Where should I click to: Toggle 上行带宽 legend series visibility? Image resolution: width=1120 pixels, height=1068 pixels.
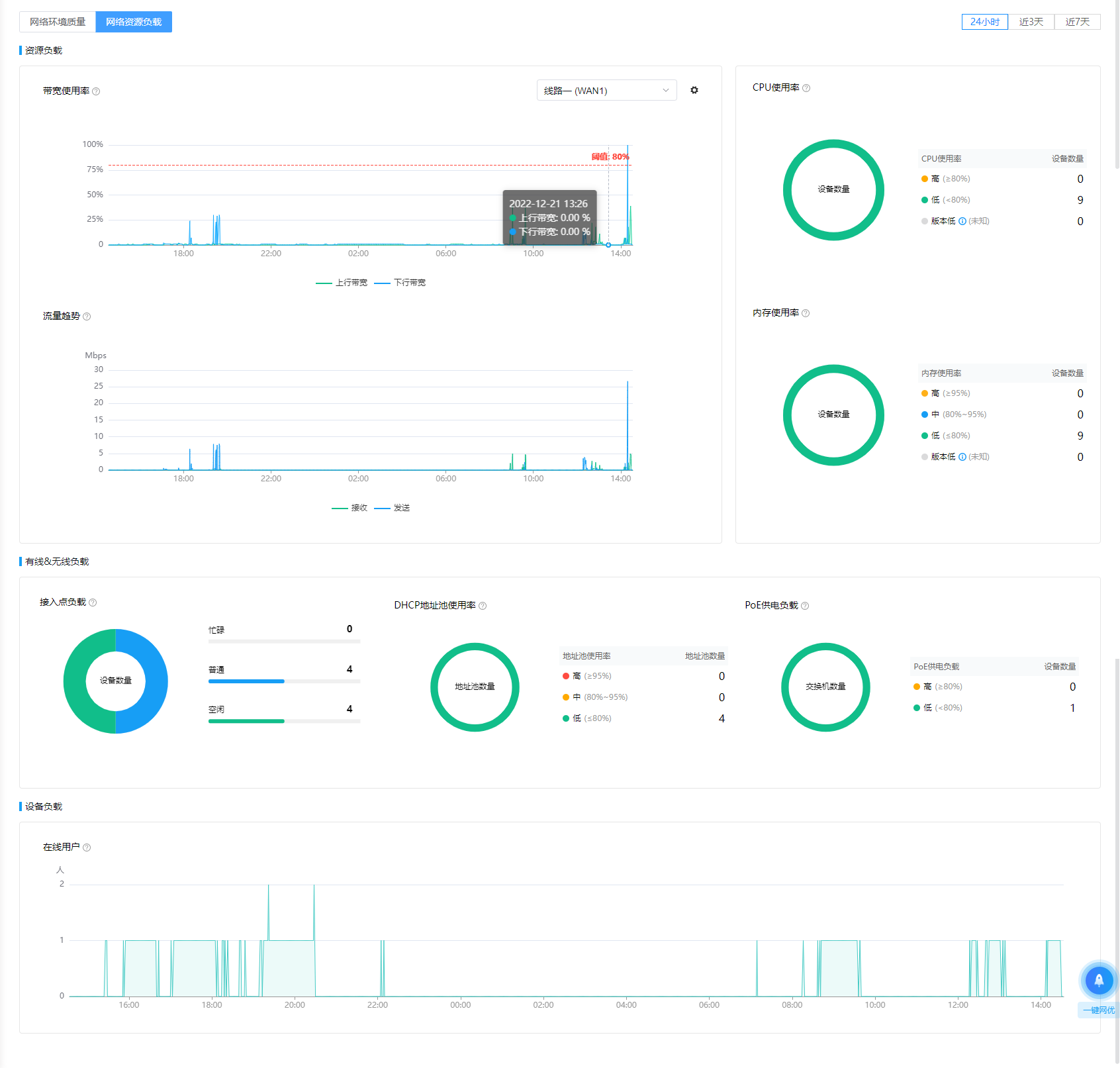(x=342, y=283)
